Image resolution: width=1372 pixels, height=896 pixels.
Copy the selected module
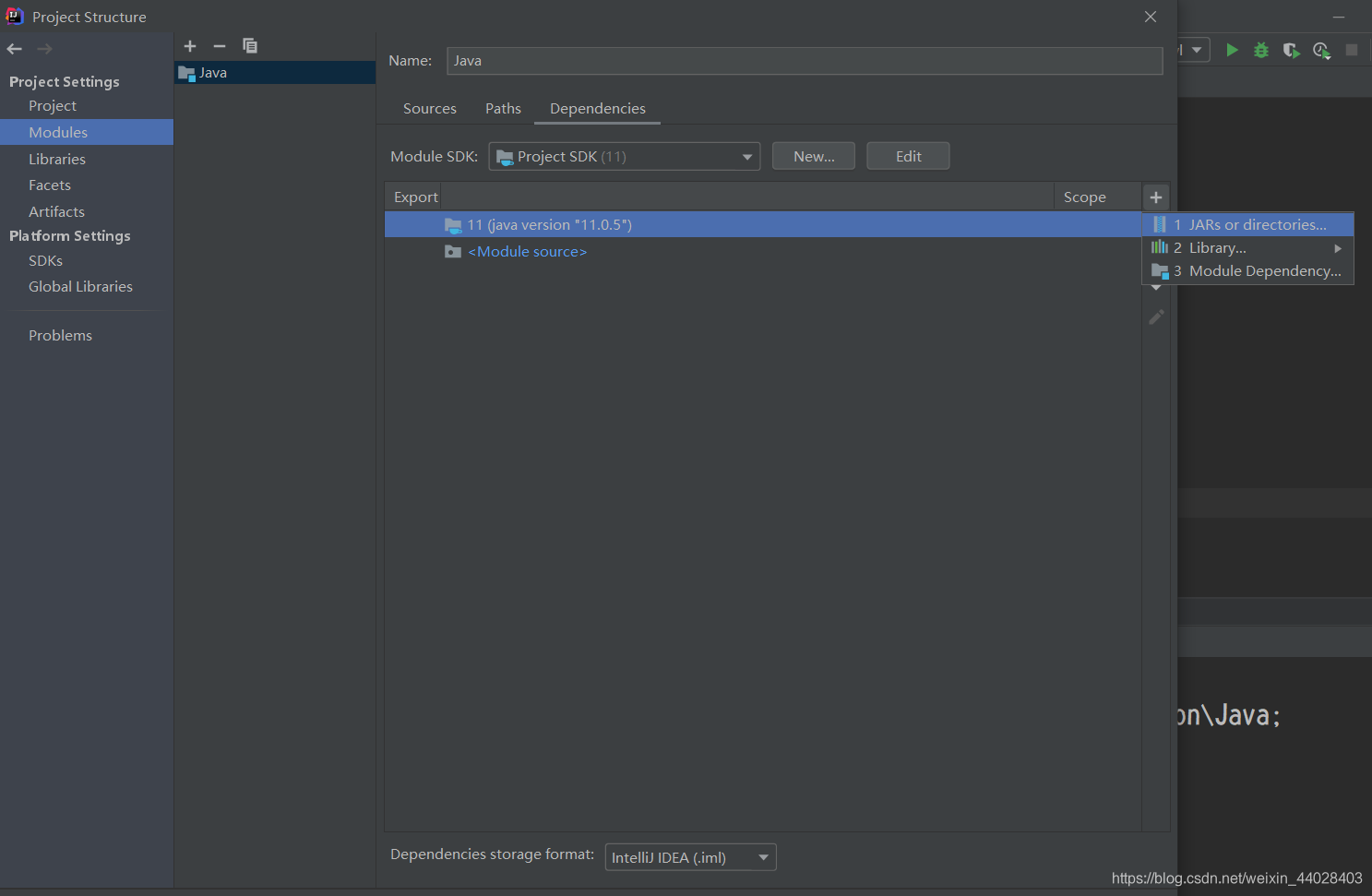(250, 46)
